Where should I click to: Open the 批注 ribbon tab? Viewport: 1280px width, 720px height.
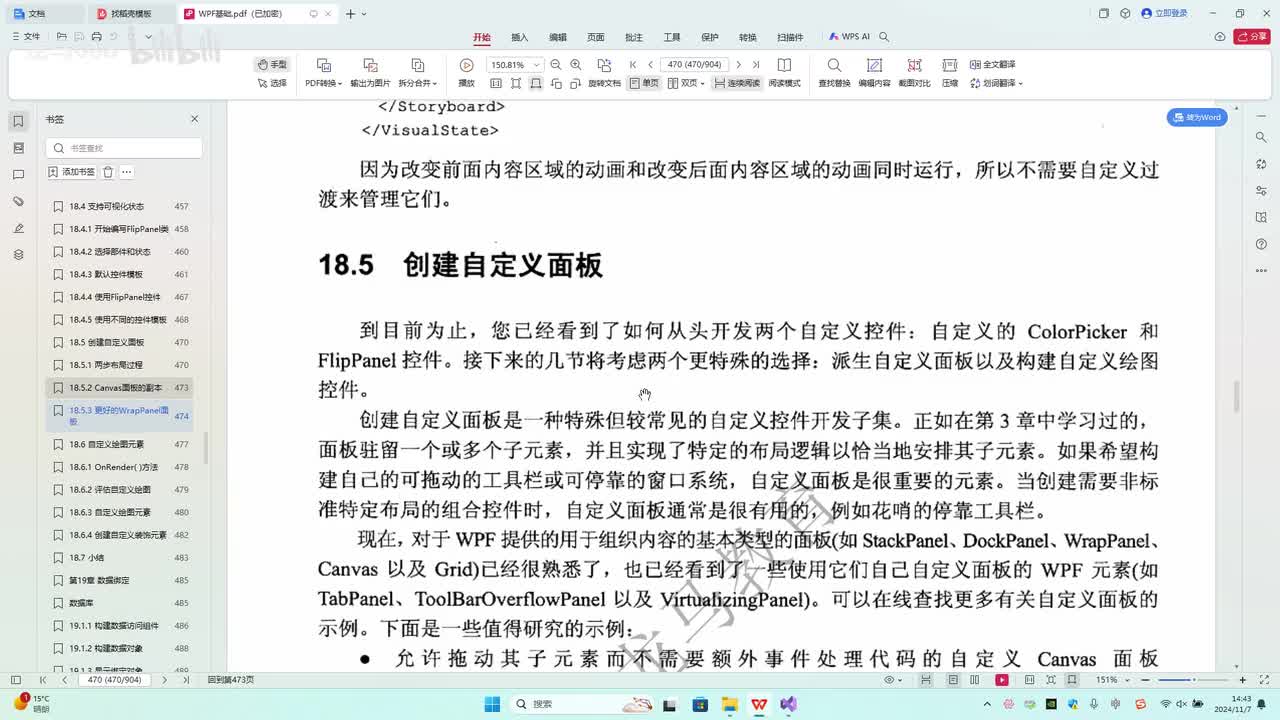[634, 37]
